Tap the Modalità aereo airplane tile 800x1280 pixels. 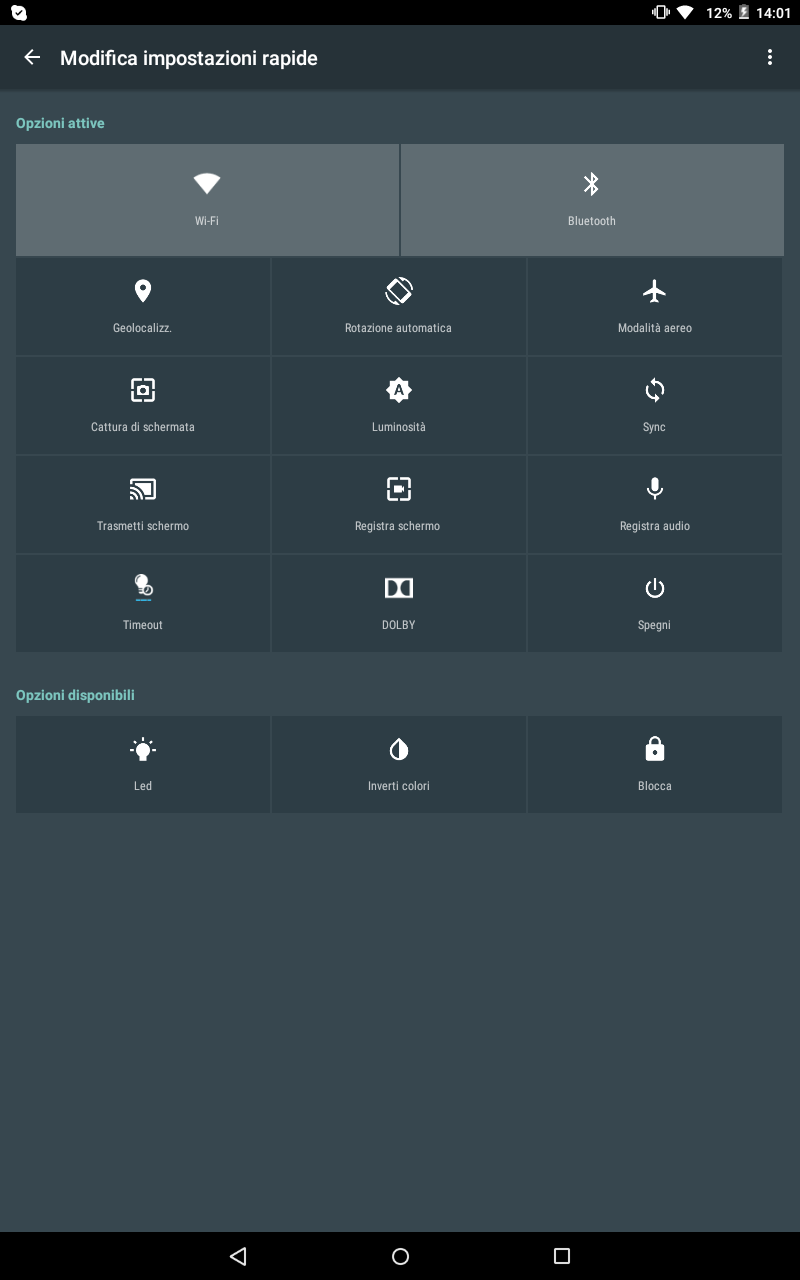click(x=654, y=306)
